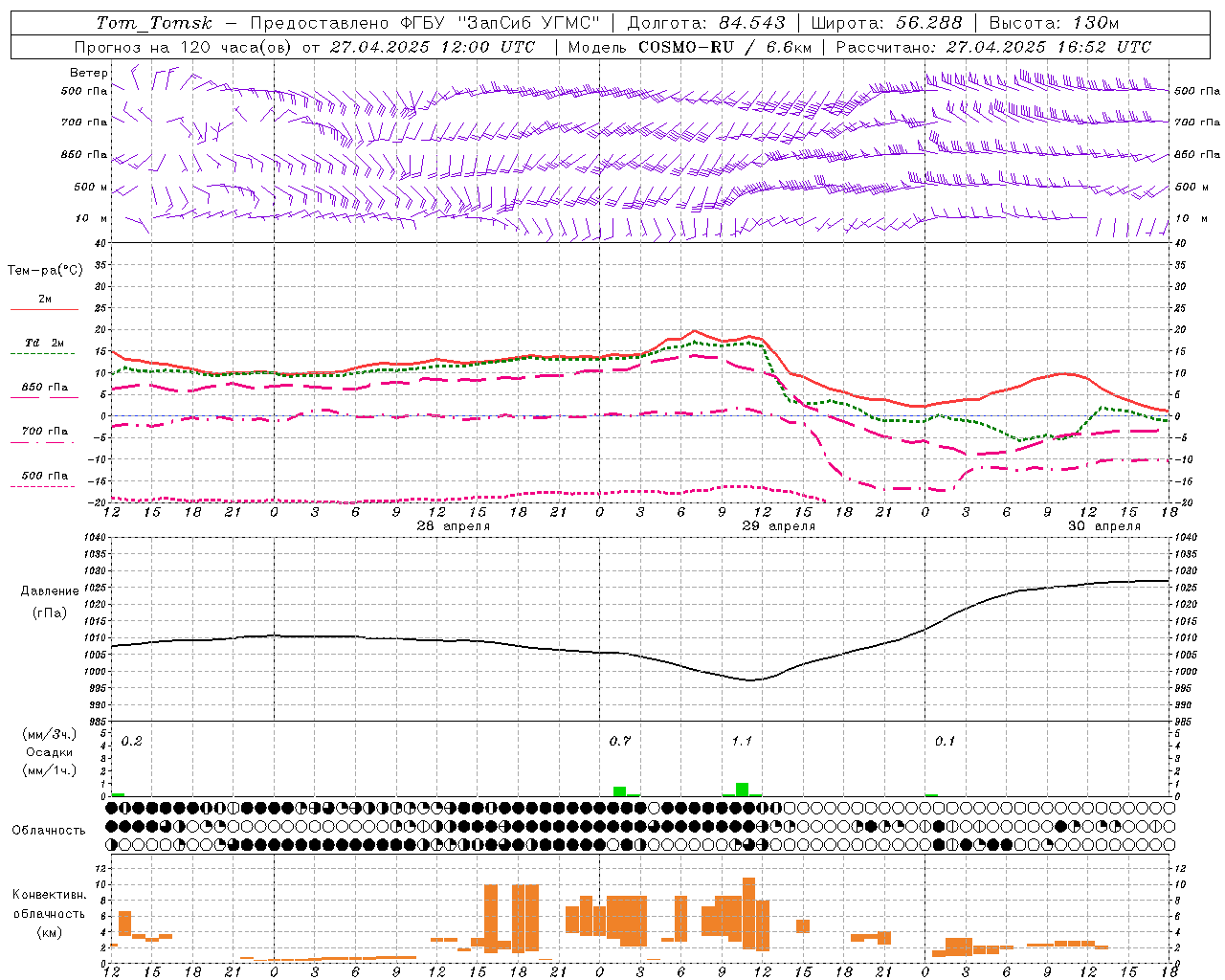Select the longitude value Долгота: 84.543
Viewport: 1225px width, 980px height.
(x=706, y=23)
